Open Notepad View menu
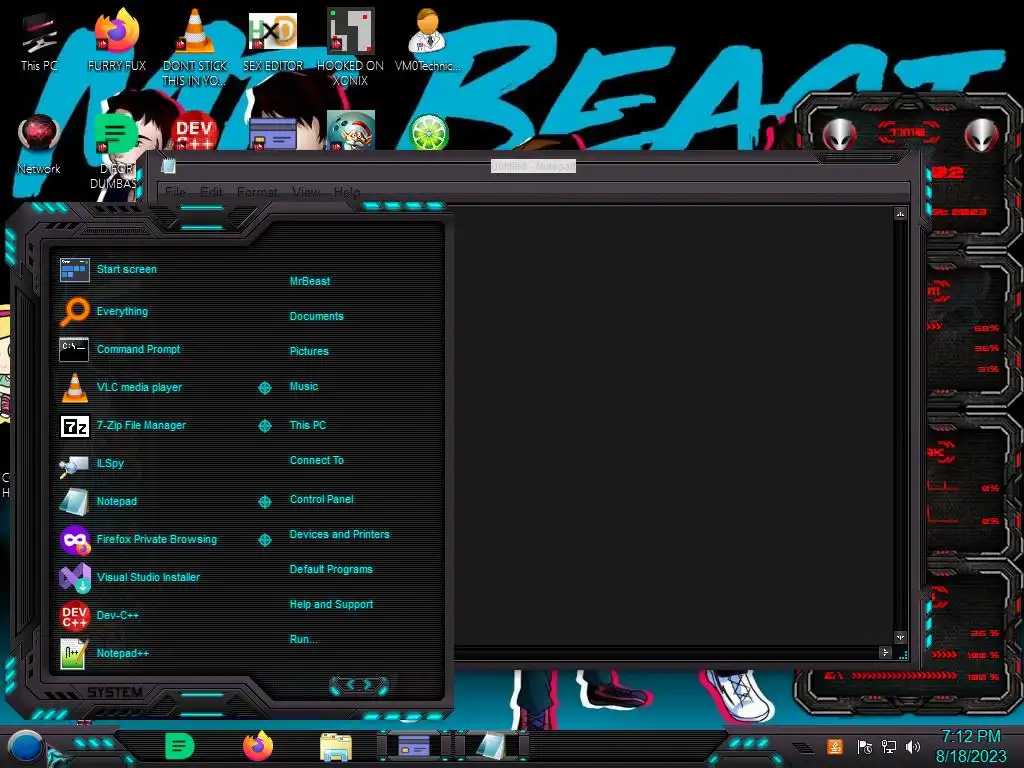1024x768 pixels. pos(306,192)
